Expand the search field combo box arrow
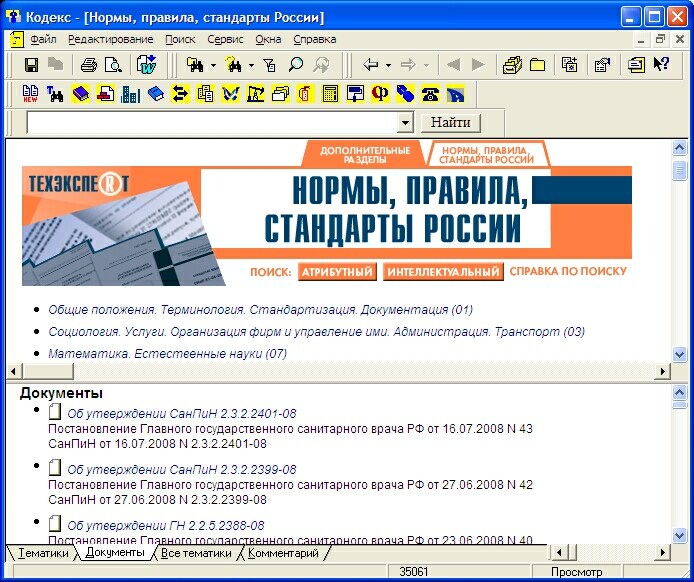 pyautogui.click(x=405, y=122)
